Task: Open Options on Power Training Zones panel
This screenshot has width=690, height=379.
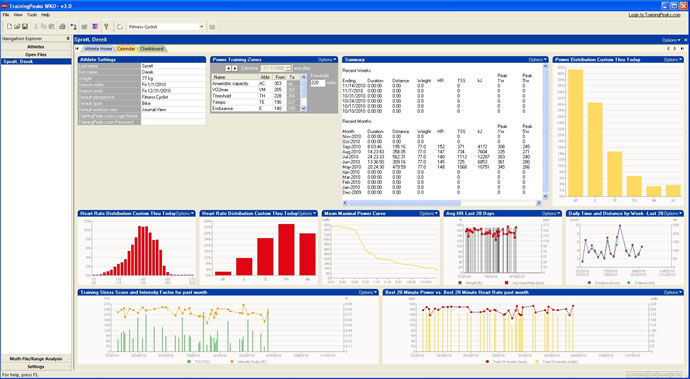Action: (327, 59)
